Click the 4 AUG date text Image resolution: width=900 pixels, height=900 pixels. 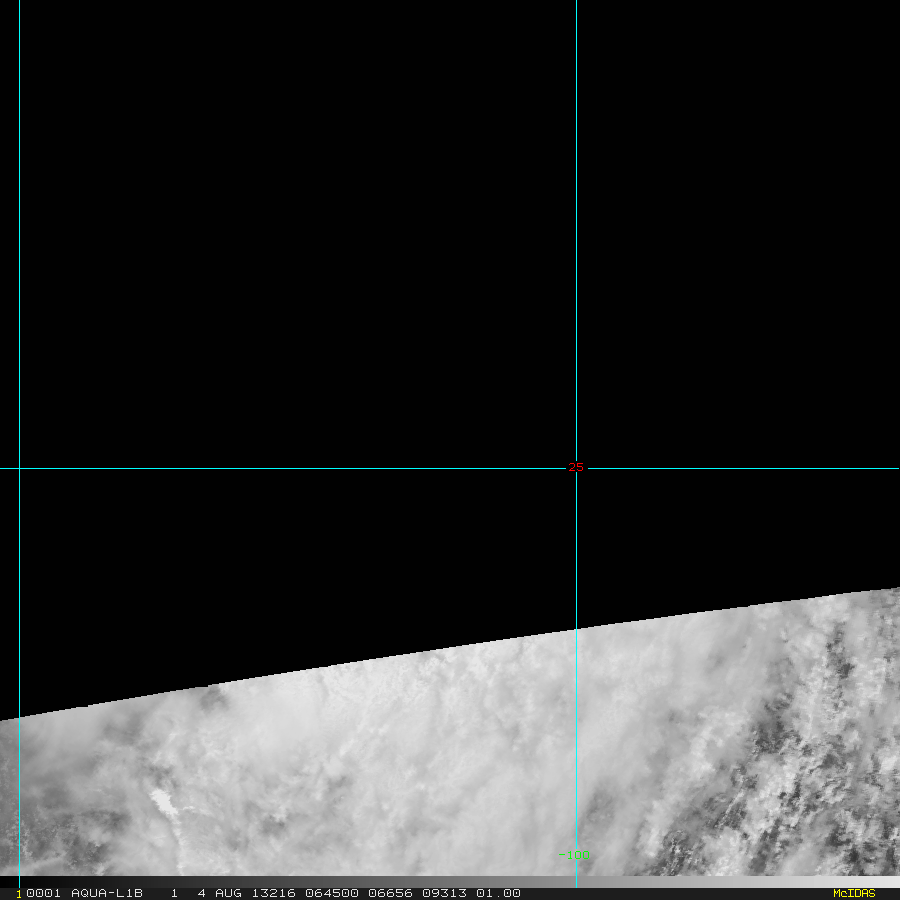pyautogui.click(x=219, y=893)
